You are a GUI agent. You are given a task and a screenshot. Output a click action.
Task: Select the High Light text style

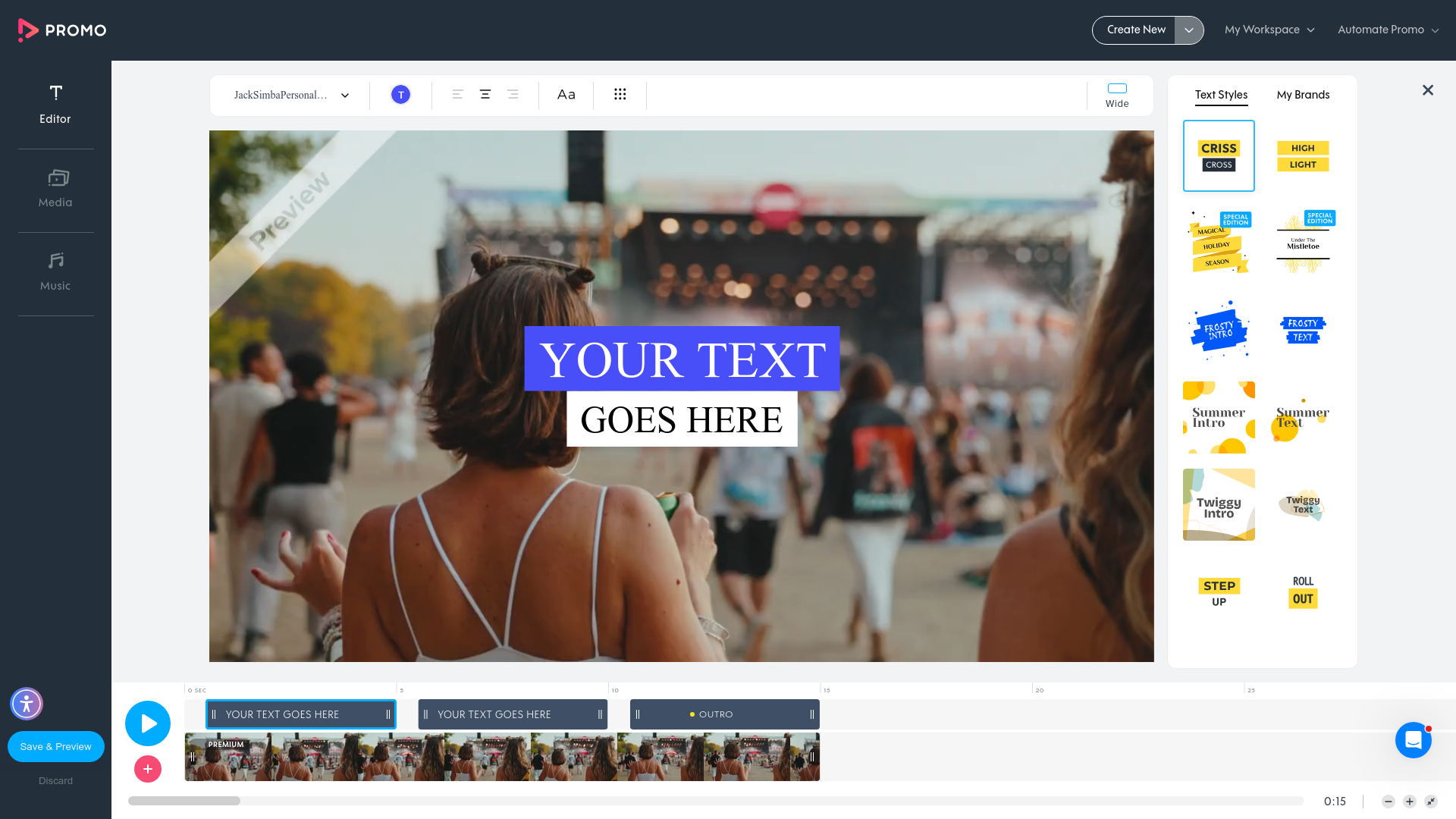tap(1303, 155)
